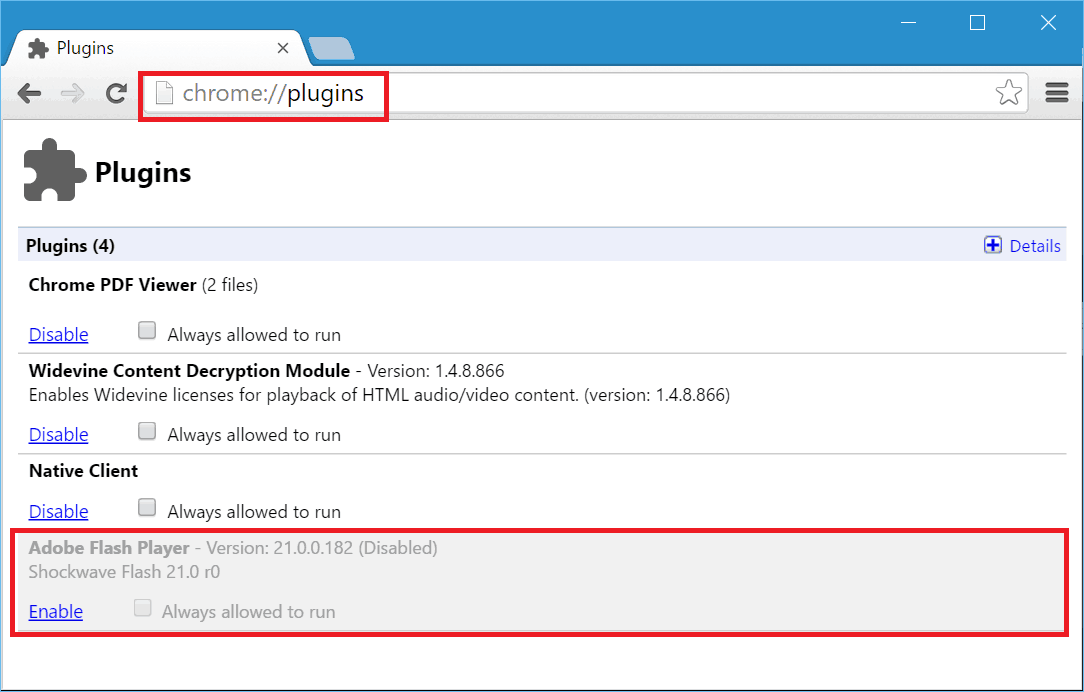
Task: Click the Plugins page heading
Action: pos(143,173)
